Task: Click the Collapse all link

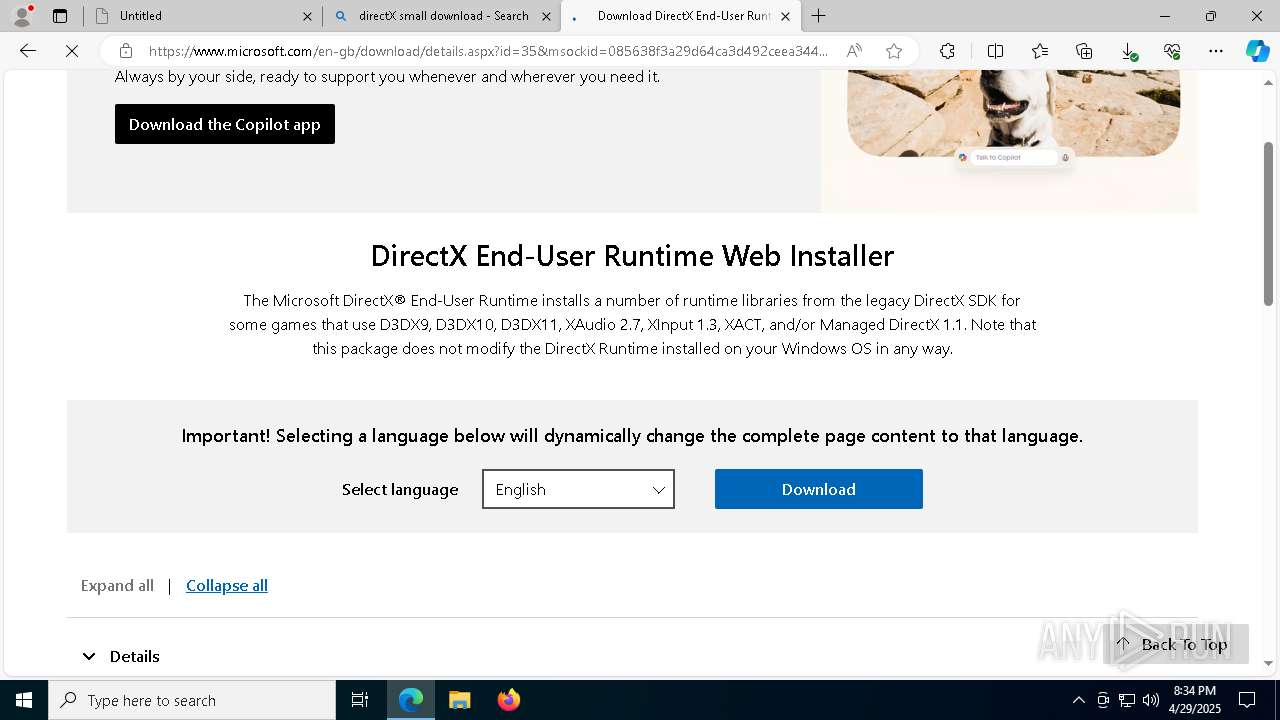Action: pyautogui.click(x=227, y=586)
